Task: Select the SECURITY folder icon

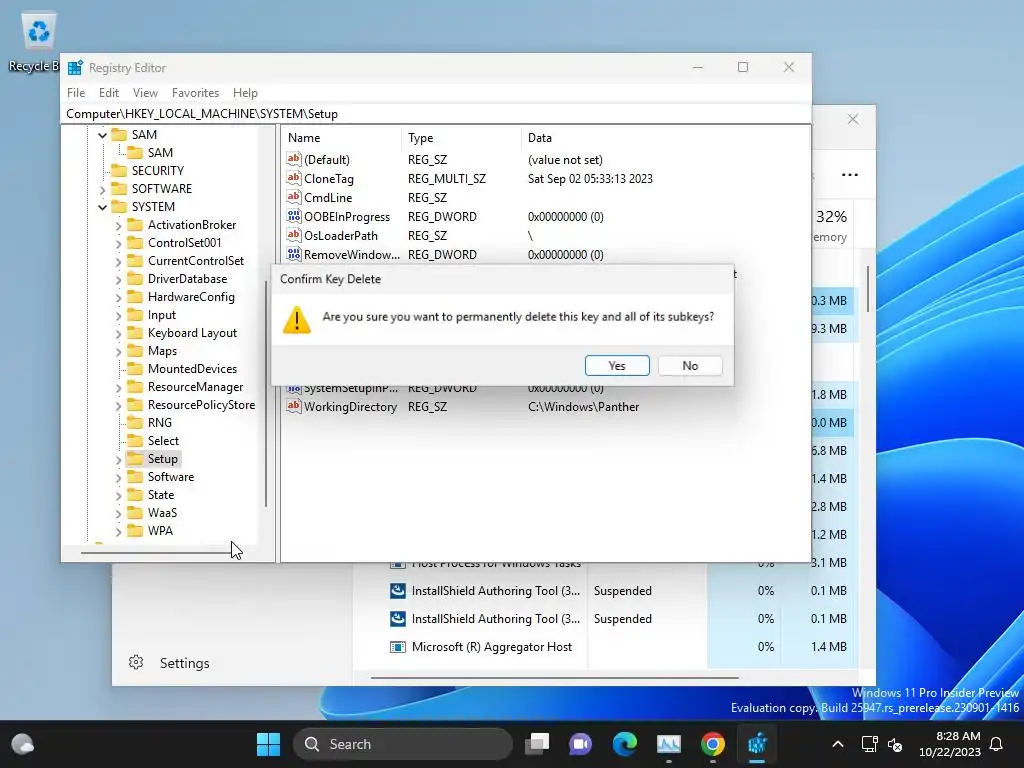Action: 119,170
